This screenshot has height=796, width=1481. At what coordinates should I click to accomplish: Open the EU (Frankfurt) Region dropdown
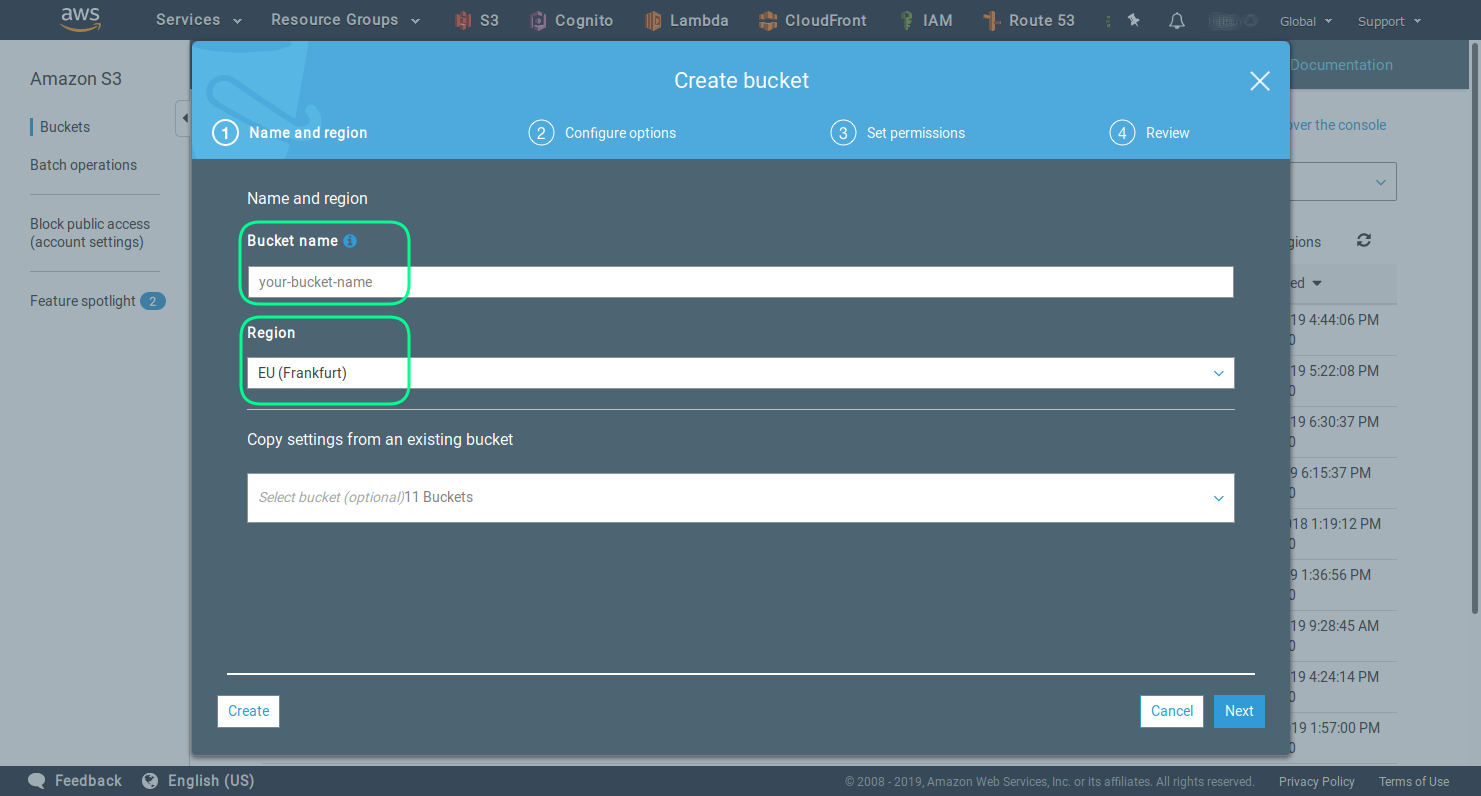click(x=740, y=372)
